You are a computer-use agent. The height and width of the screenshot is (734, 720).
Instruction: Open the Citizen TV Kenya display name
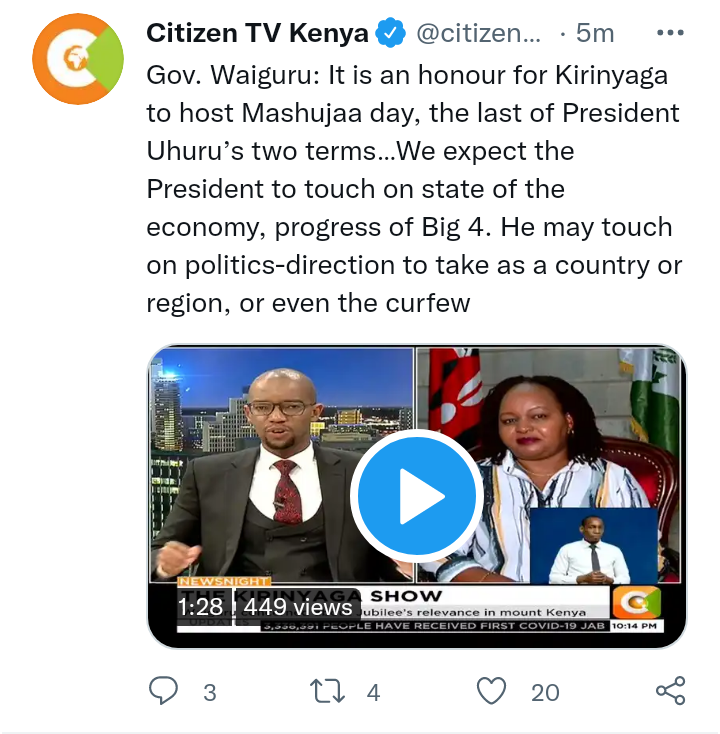click(257, 33)
